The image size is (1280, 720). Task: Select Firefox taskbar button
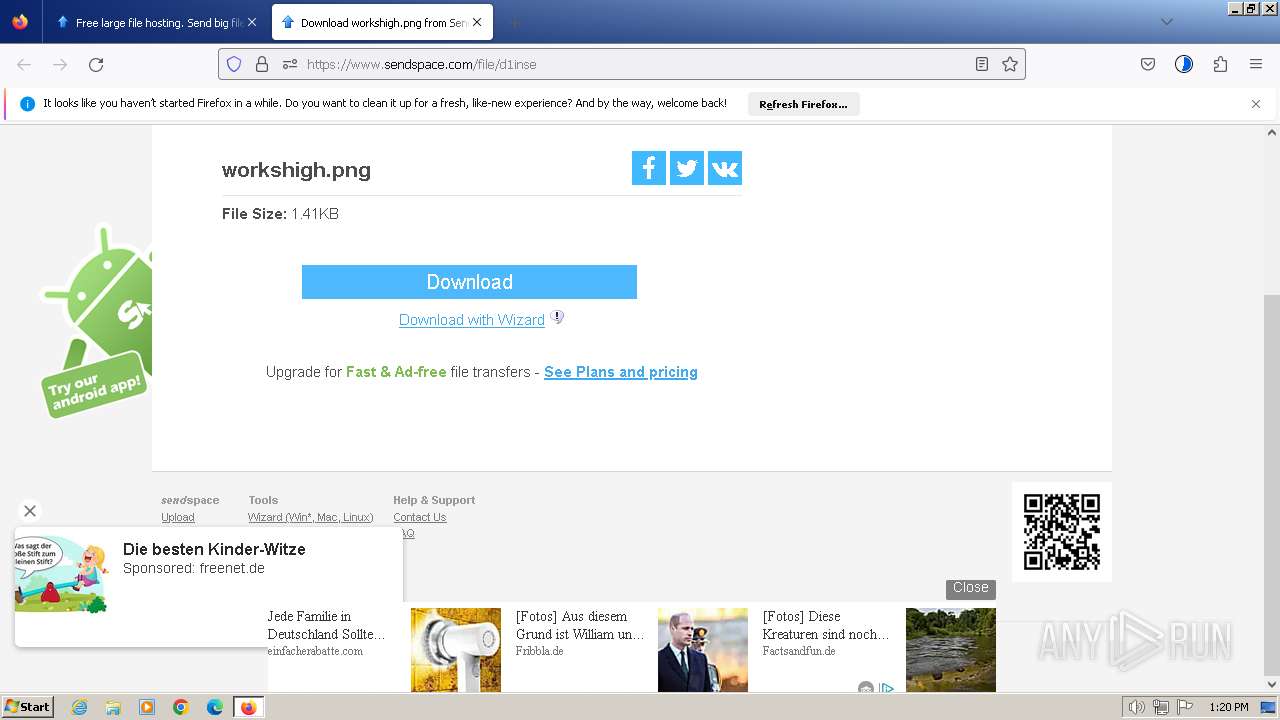[248, 707]
